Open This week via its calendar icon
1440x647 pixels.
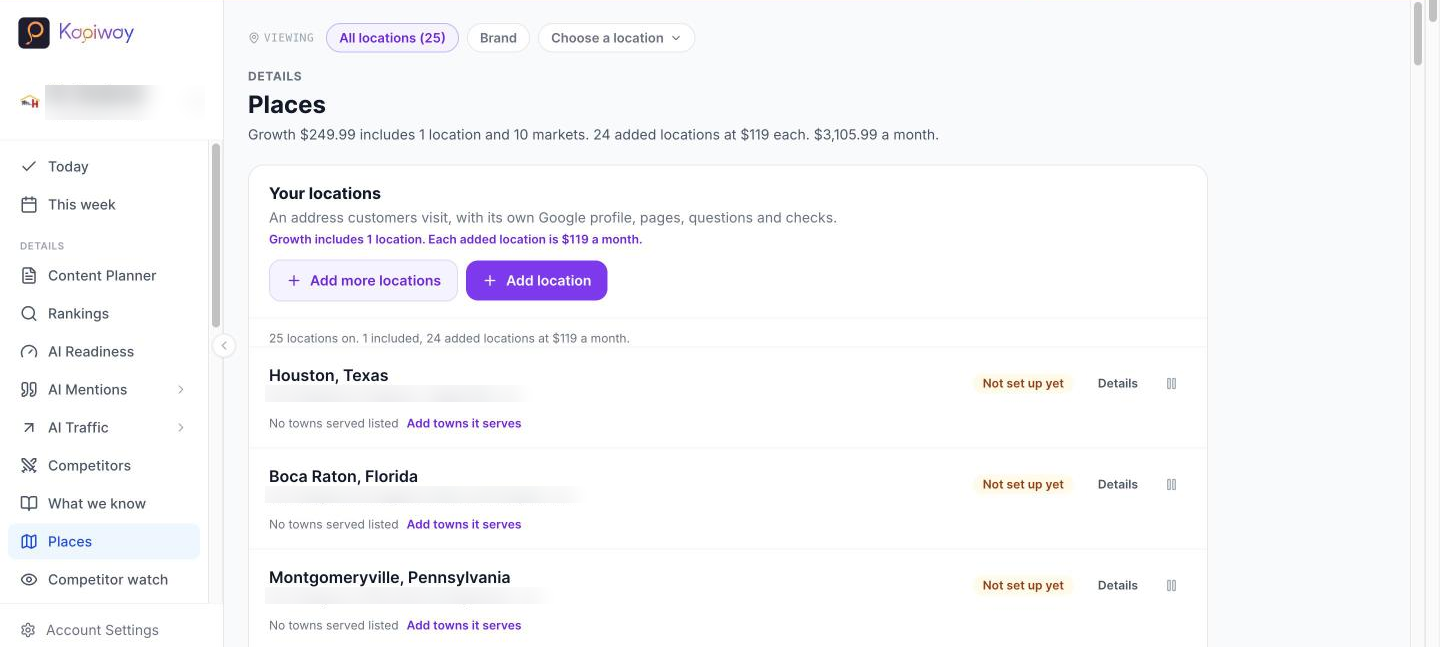(29, 204)
